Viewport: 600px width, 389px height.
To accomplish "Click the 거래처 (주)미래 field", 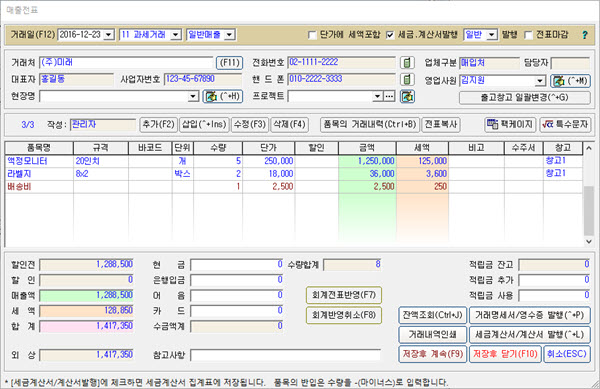I will point(126,62).
